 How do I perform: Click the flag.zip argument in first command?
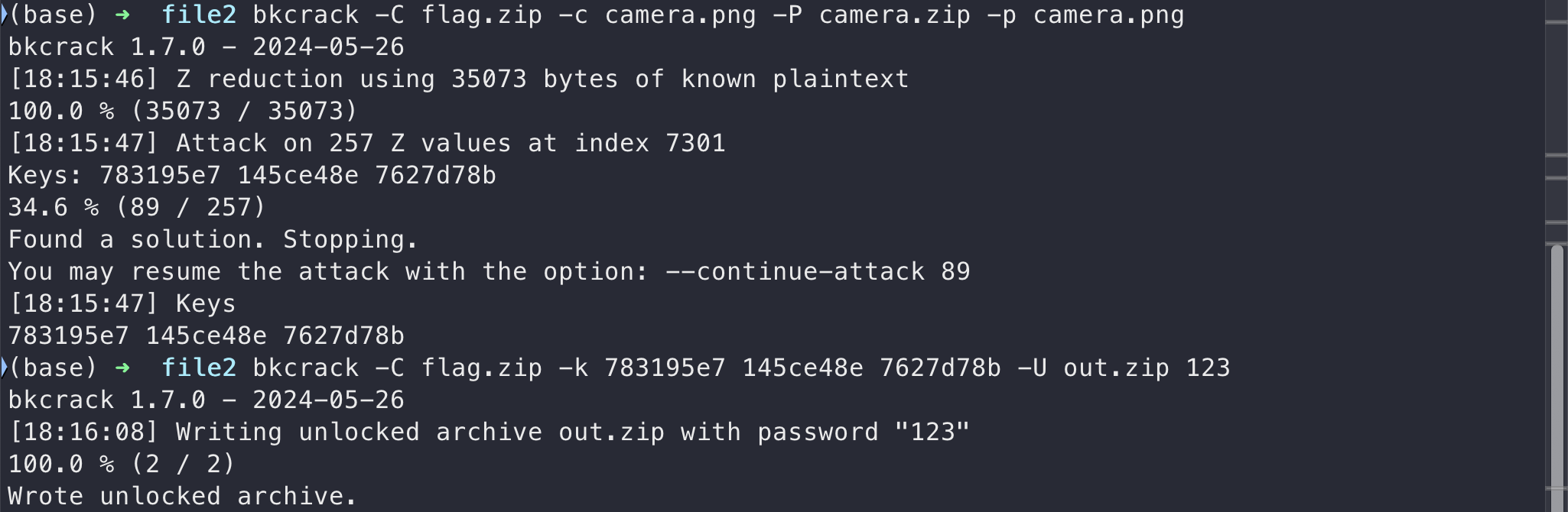click(482, 15)
